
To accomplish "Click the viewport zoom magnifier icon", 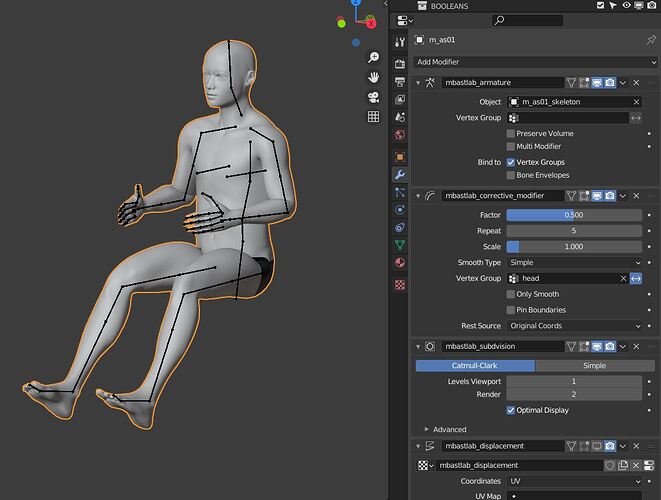I will pyautogui.click(x=373, y=57).
